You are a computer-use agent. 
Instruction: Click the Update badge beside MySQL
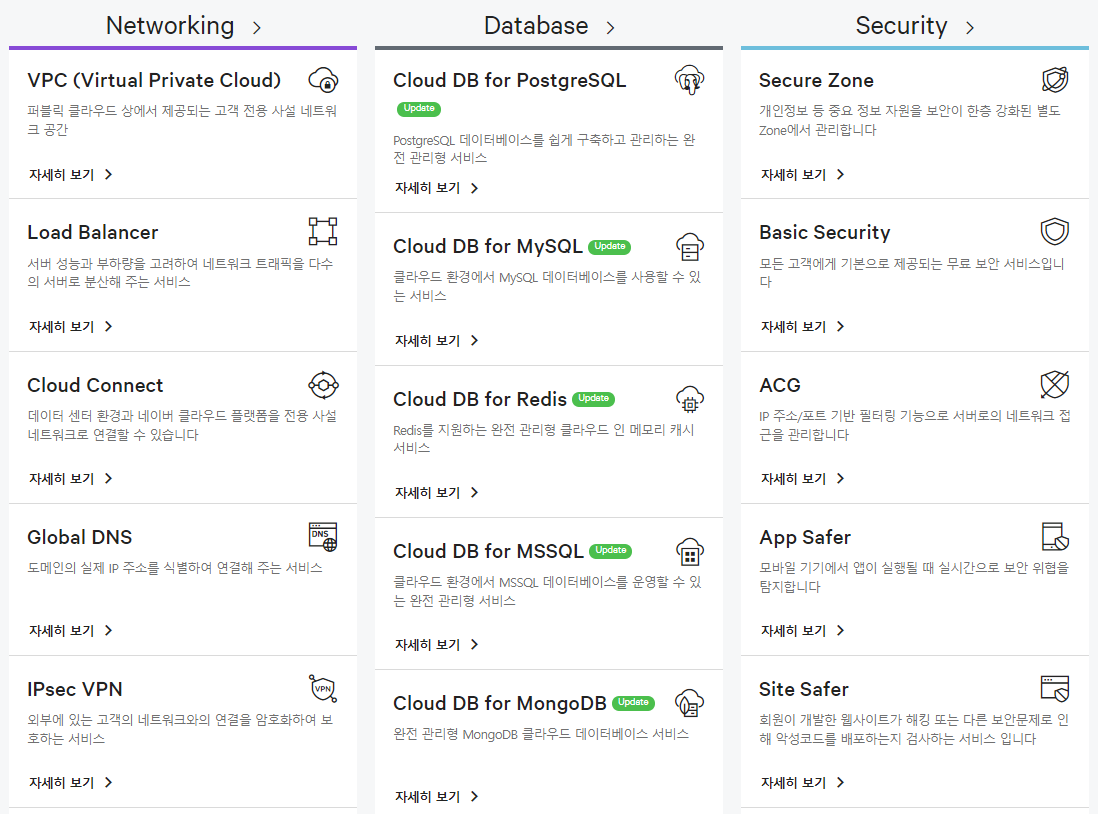tap(610, 247)
